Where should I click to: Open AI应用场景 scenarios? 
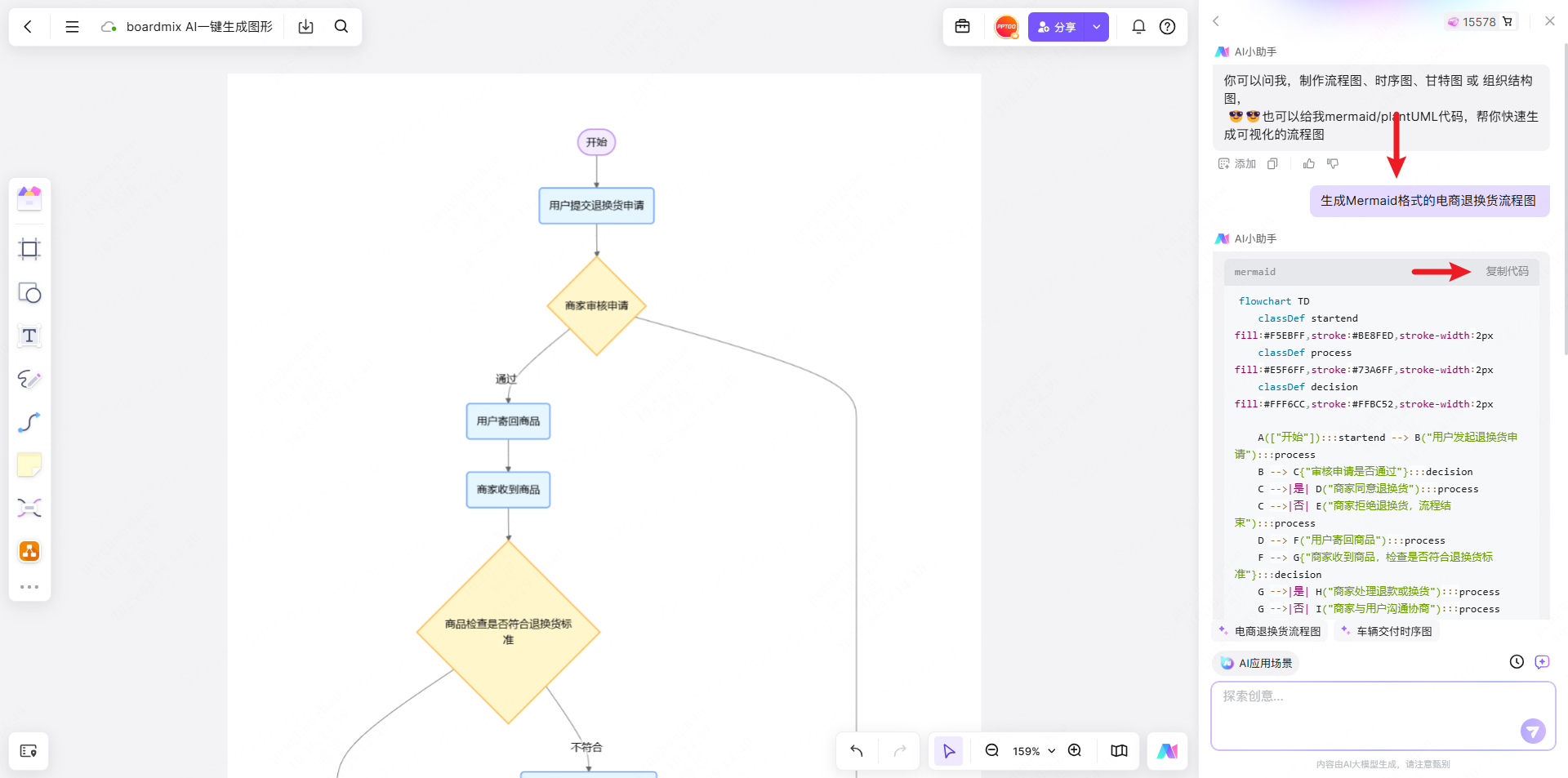point(1256,663)
